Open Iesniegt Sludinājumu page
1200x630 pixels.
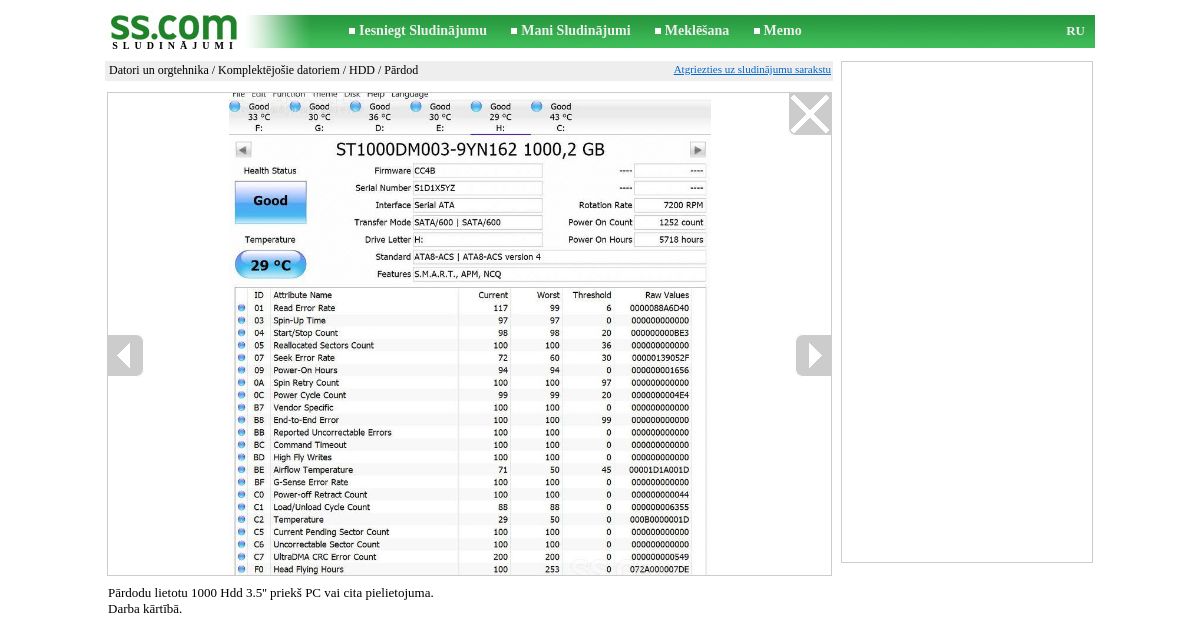423,31
